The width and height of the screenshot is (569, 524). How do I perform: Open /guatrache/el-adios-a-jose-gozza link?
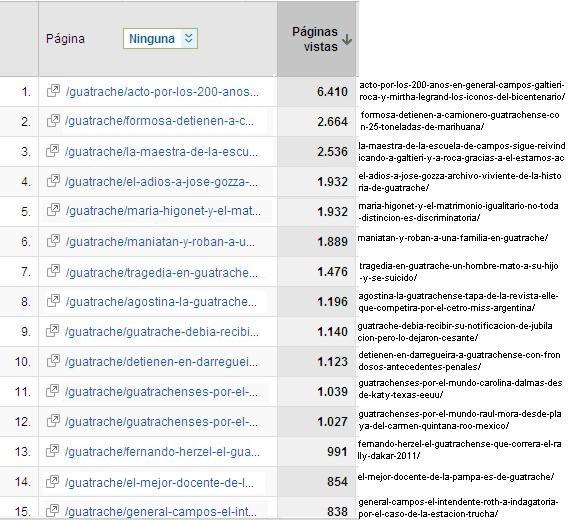point(161,181)
